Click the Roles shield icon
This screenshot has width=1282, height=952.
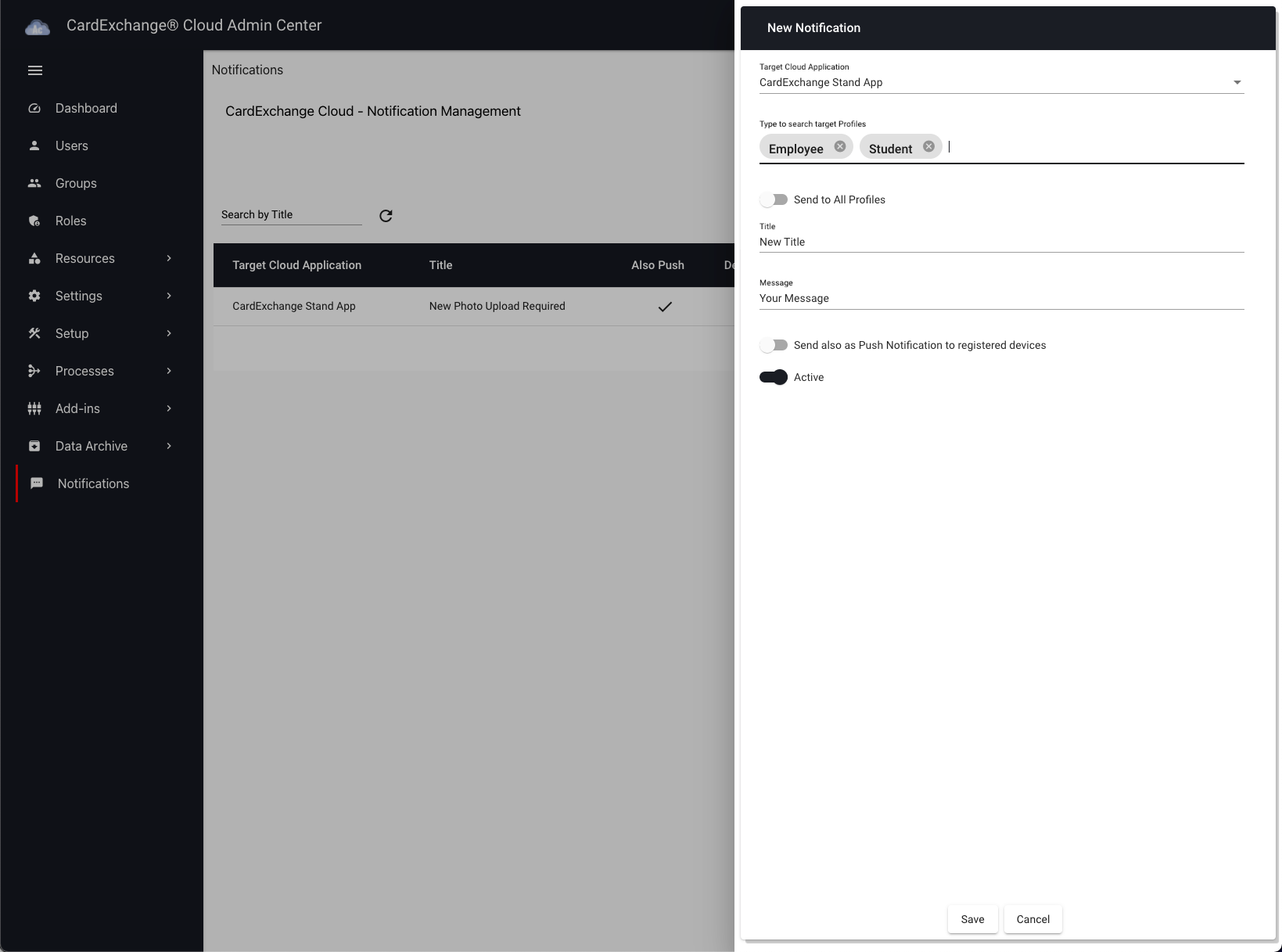click(x=34, y=221)
